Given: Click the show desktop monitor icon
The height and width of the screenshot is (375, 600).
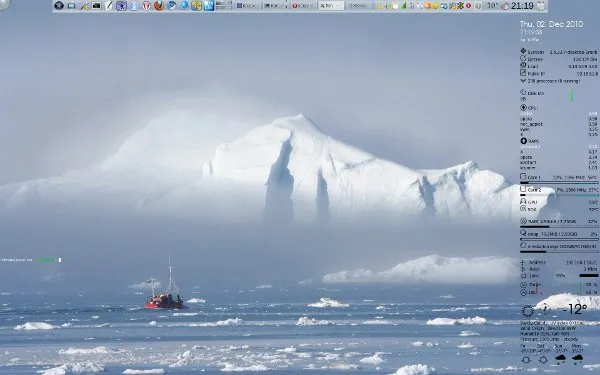Looking at the screenshot, I should point(72,6).
